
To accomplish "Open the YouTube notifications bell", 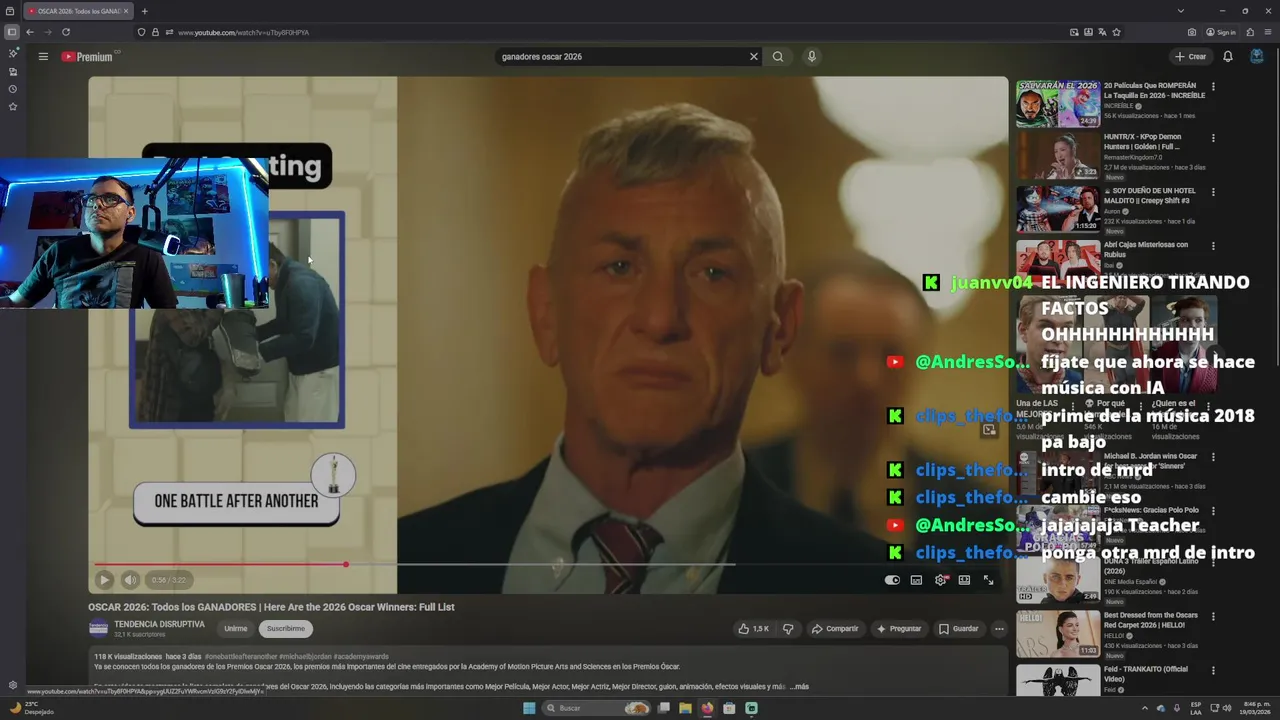I will point(1228,57).
